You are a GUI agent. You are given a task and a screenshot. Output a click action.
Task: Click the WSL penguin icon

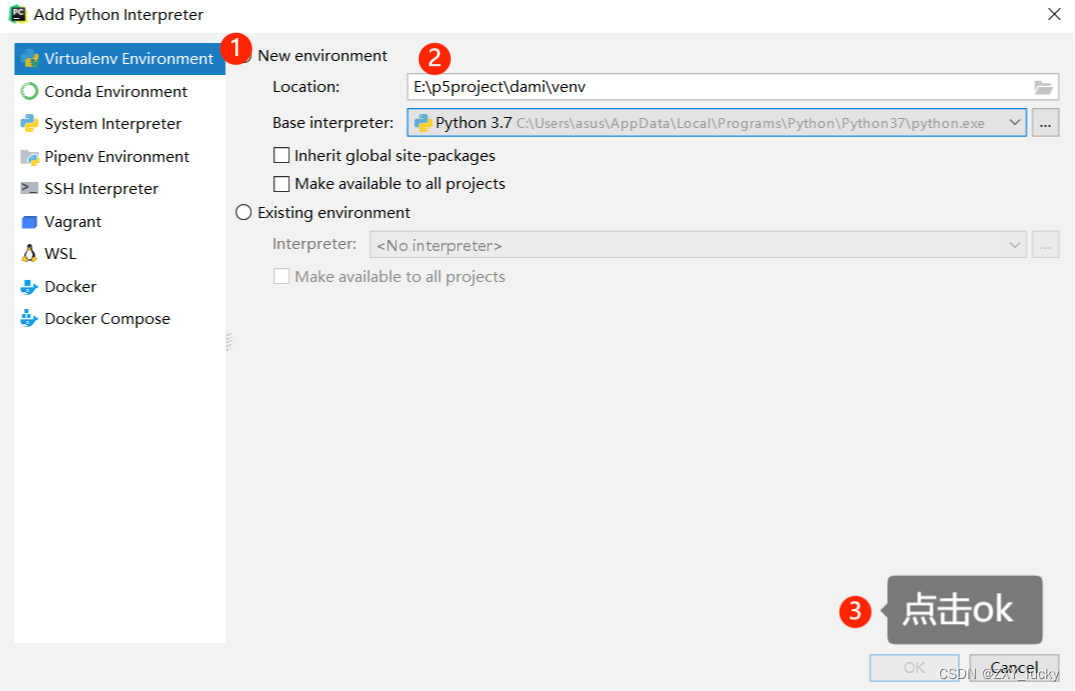click(x=29, y=254)
